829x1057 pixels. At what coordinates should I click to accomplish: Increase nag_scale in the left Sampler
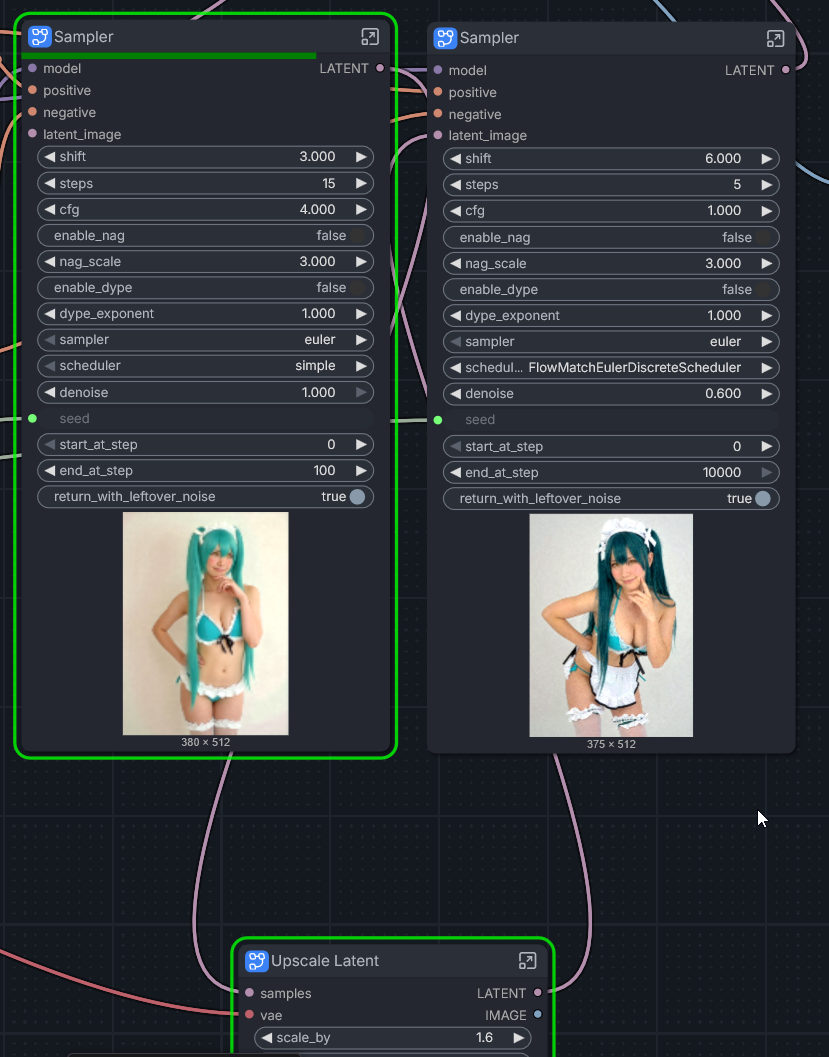point(361,261)
